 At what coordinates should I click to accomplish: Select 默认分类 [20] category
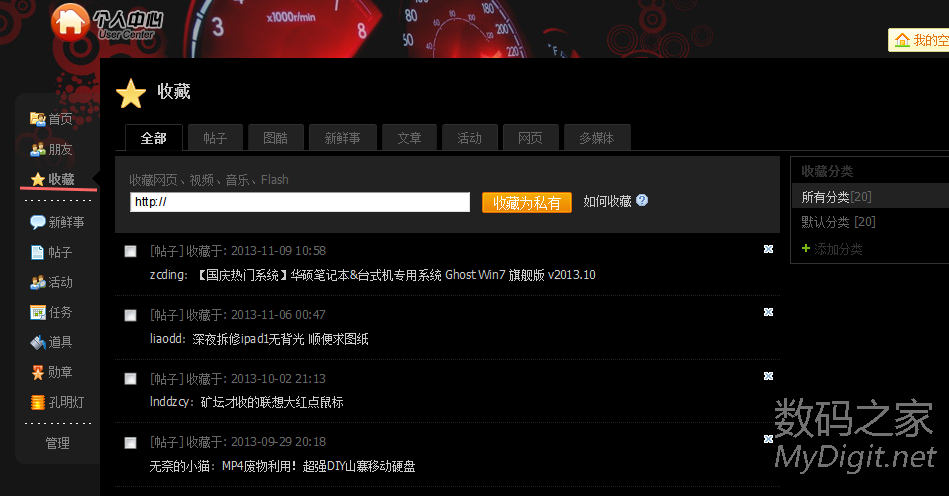[838, 222]
